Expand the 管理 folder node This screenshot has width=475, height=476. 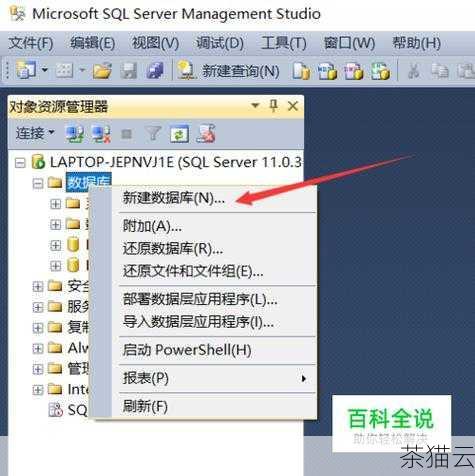pyautogui.click(x=38, y=369)
